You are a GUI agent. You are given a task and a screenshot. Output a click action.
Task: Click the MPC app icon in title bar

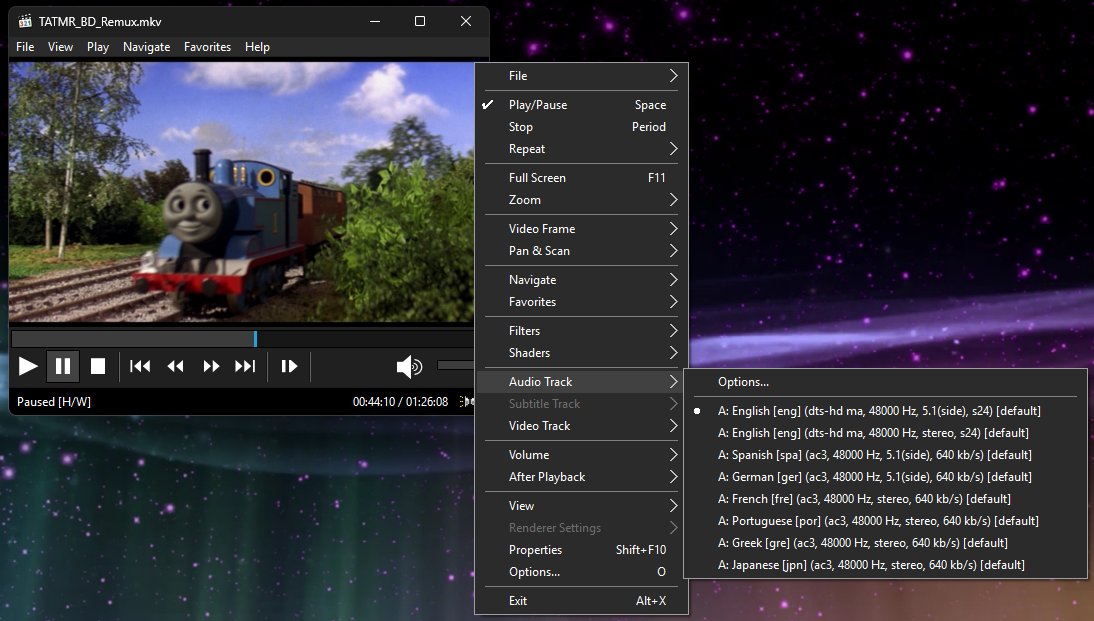point(24,21)
